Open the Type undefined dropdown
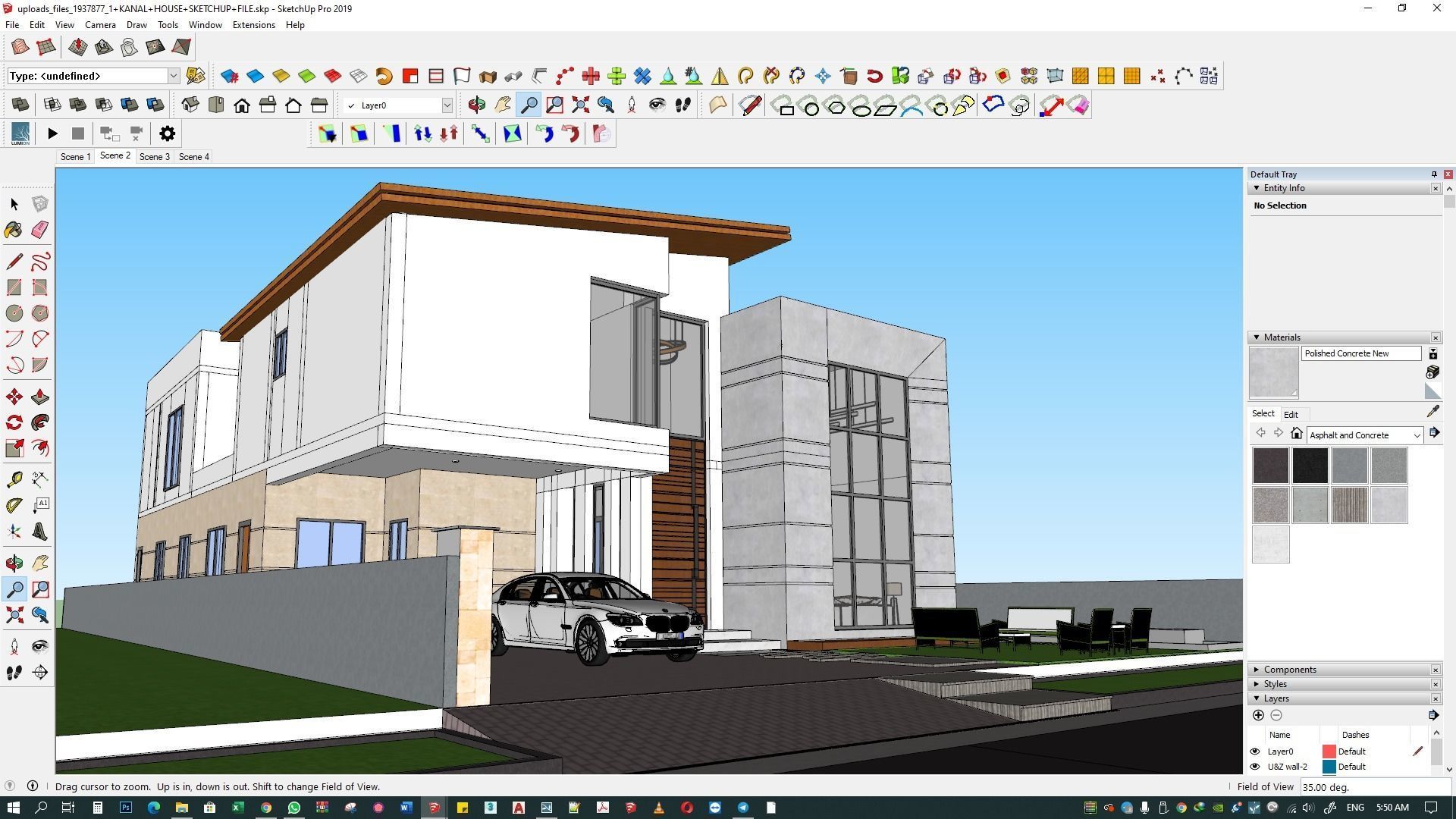The image size is (1456, 819). click(x=173, y=76)
